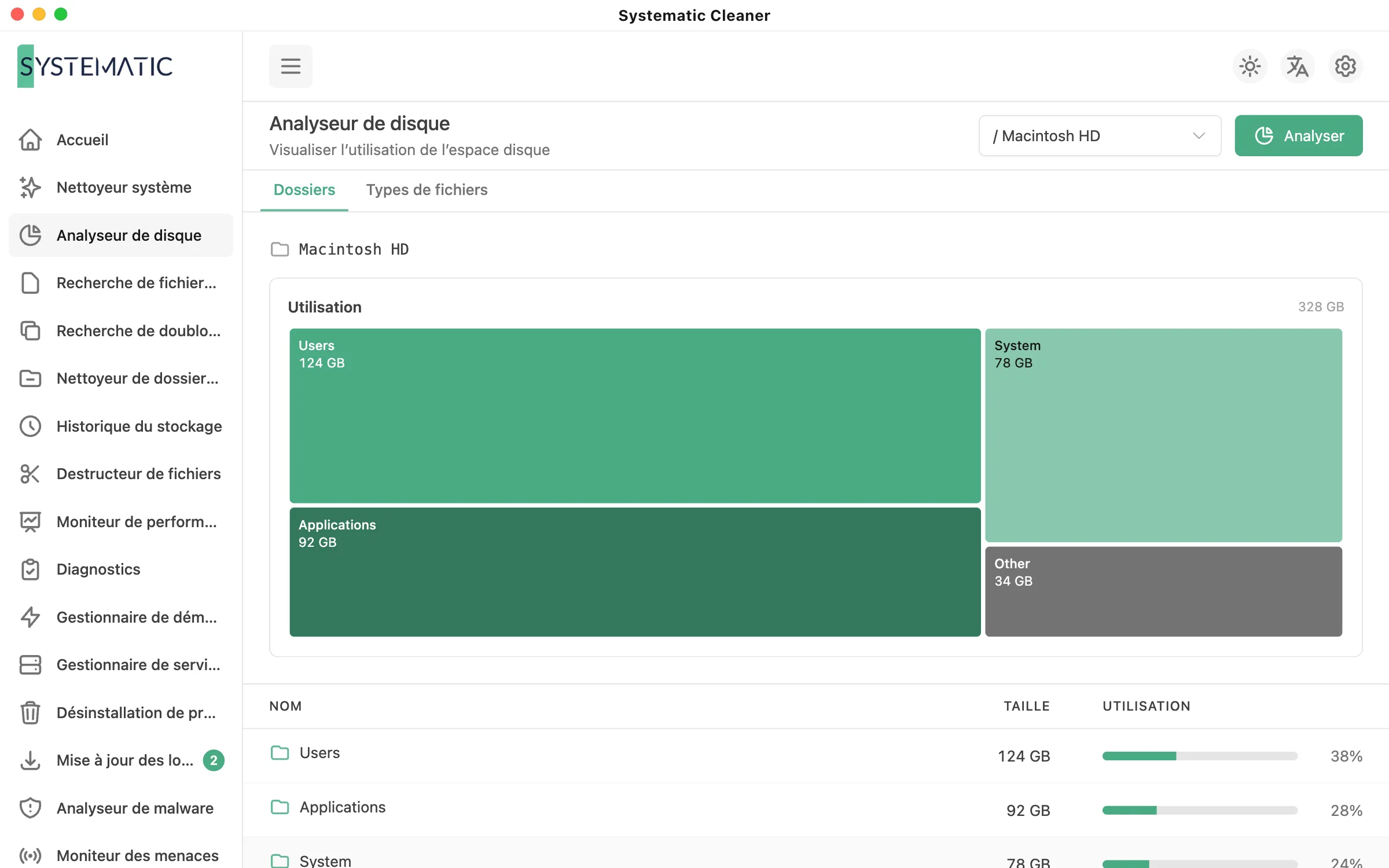Open Nettoyeur de dossiers sidebar entry

pos(120,378)
